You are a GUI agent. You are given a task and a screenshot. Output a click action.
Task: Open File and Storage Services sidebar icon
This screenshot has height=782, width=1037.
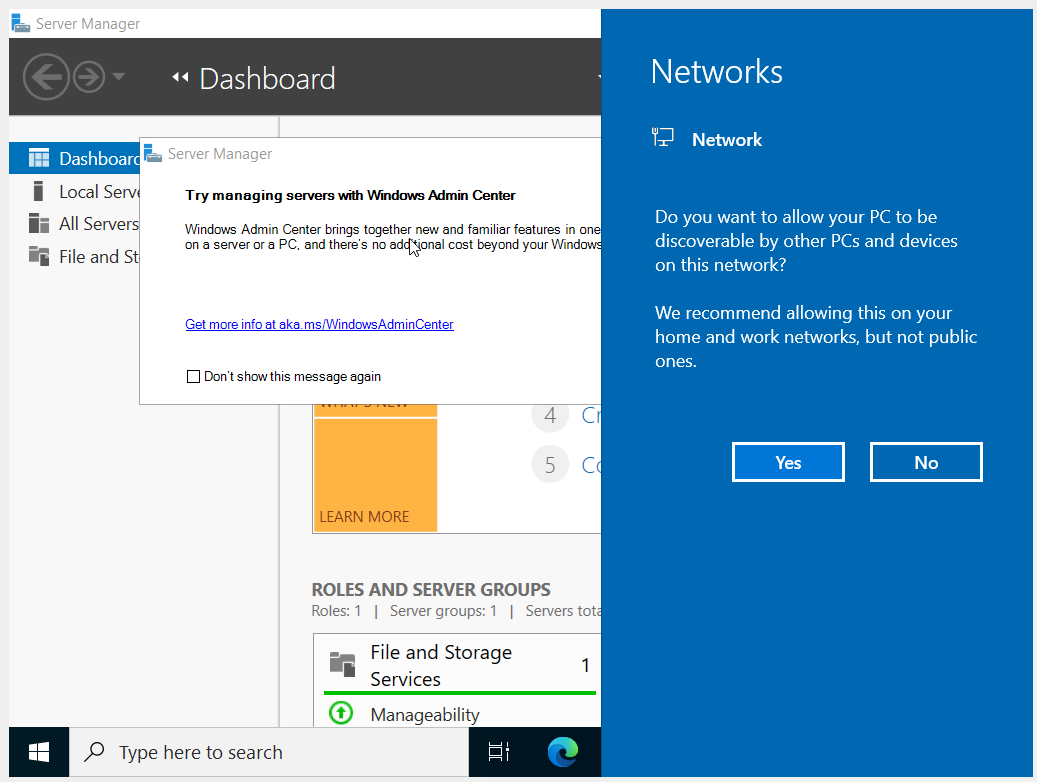pyautogui.click(x=39, y=256)
